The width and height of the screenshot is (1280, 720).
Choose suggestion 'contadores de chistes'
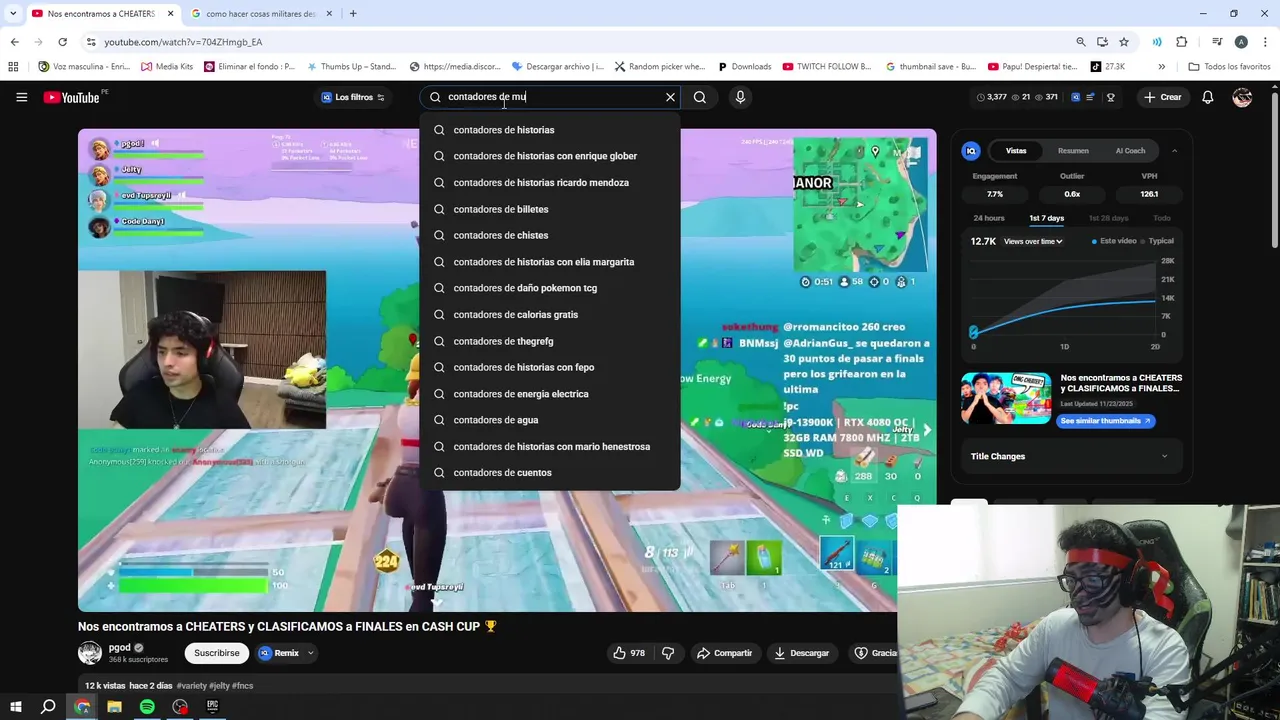point(550,235)
